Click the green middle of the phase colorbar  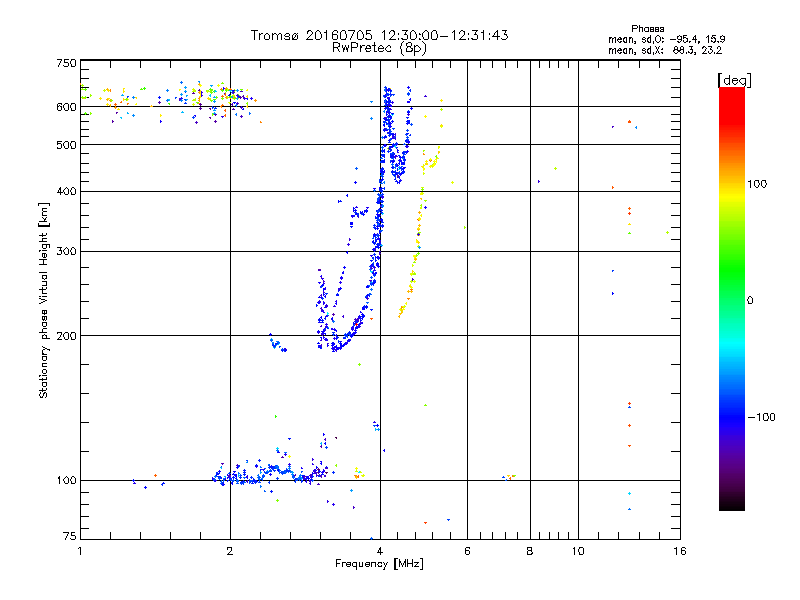[732, 276]
